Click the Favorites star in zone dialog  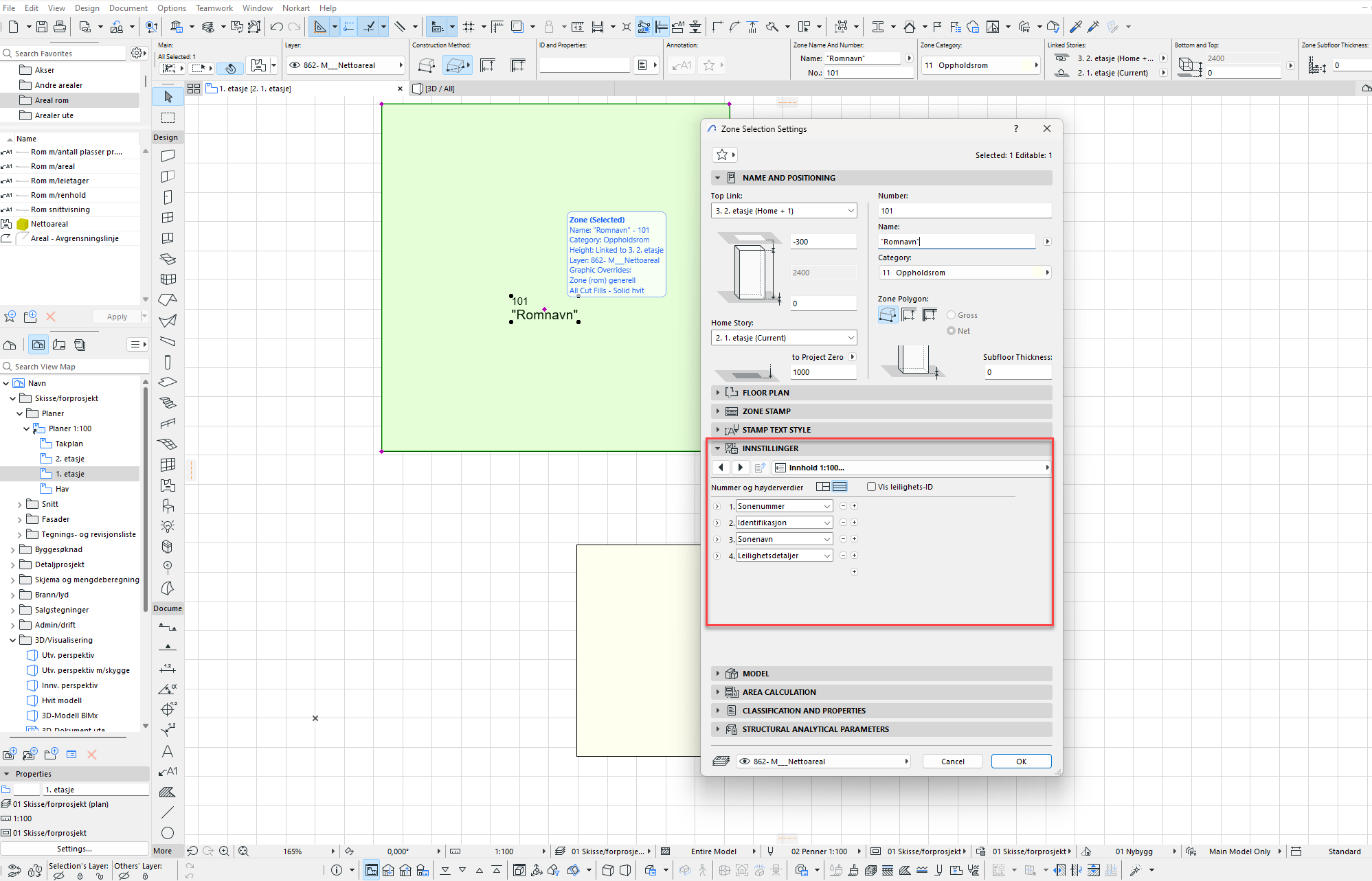(x=722, y=155)
